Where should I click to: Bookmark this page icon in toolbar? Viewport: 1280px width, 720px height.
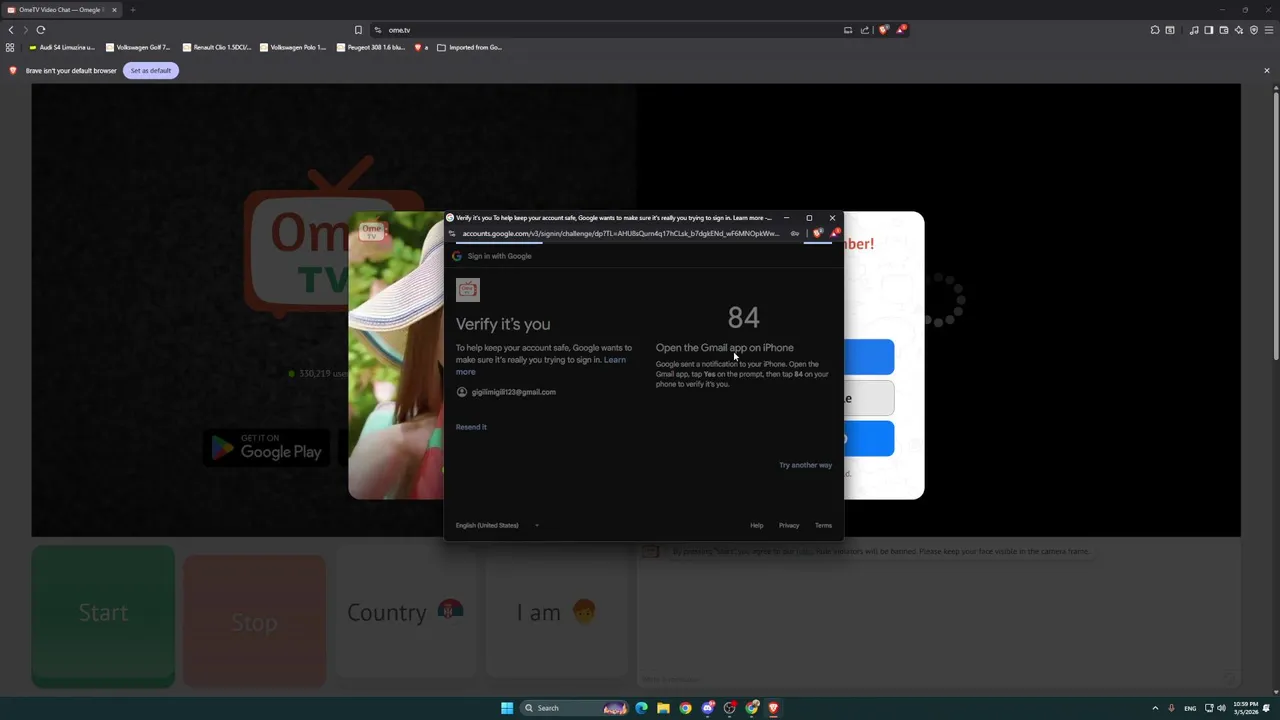pyautogui.click(x=358, y=30)
